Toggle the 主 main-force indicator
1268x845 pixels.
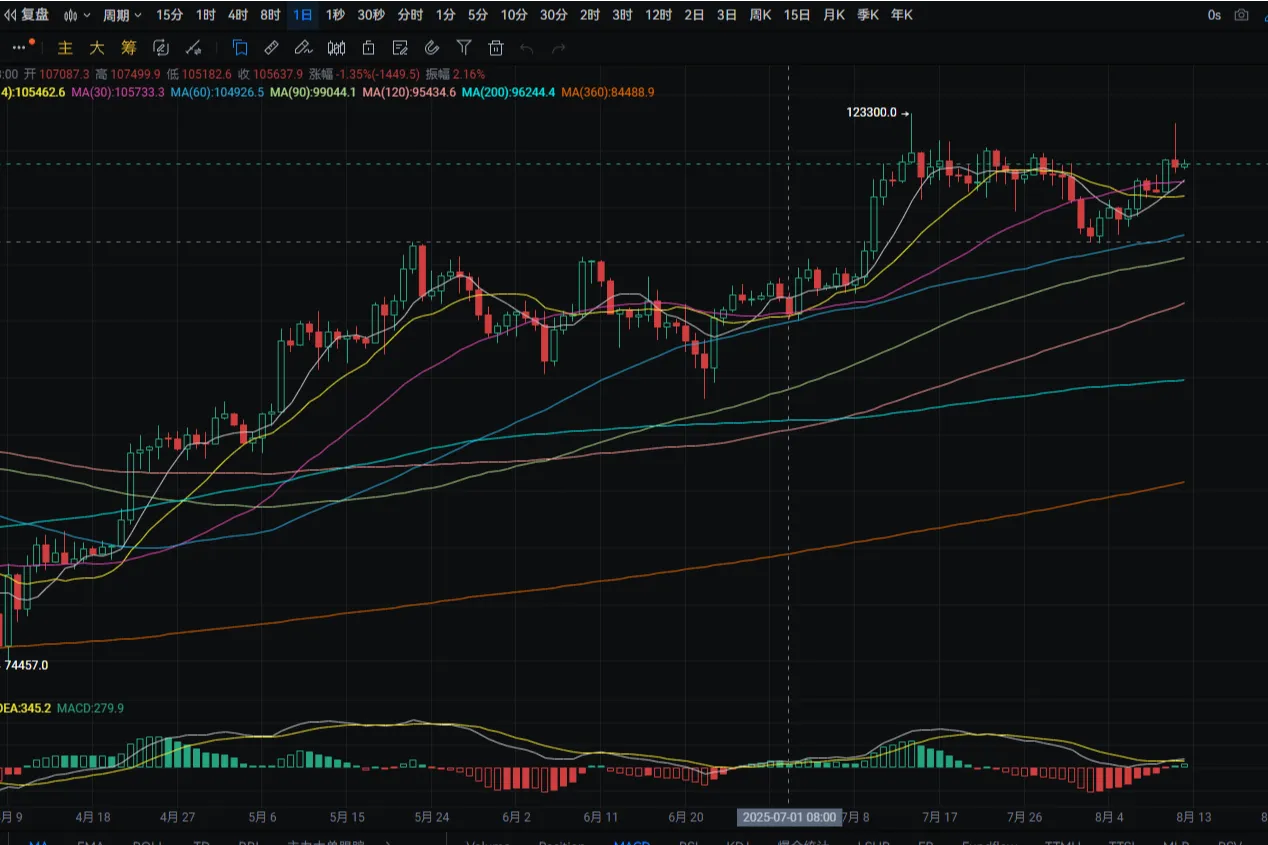tap(65, 47)
